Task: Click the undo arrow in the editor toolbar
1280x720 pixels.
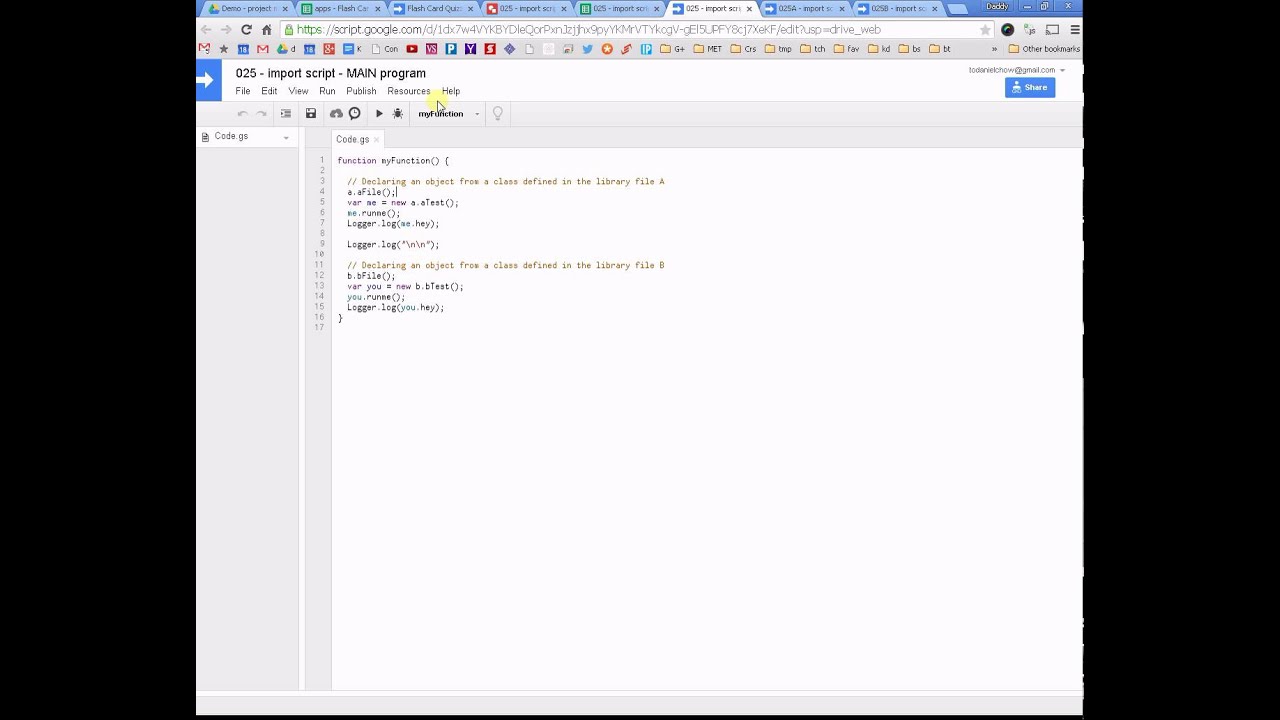Action: pyautogui.click(x=242, y=114)
